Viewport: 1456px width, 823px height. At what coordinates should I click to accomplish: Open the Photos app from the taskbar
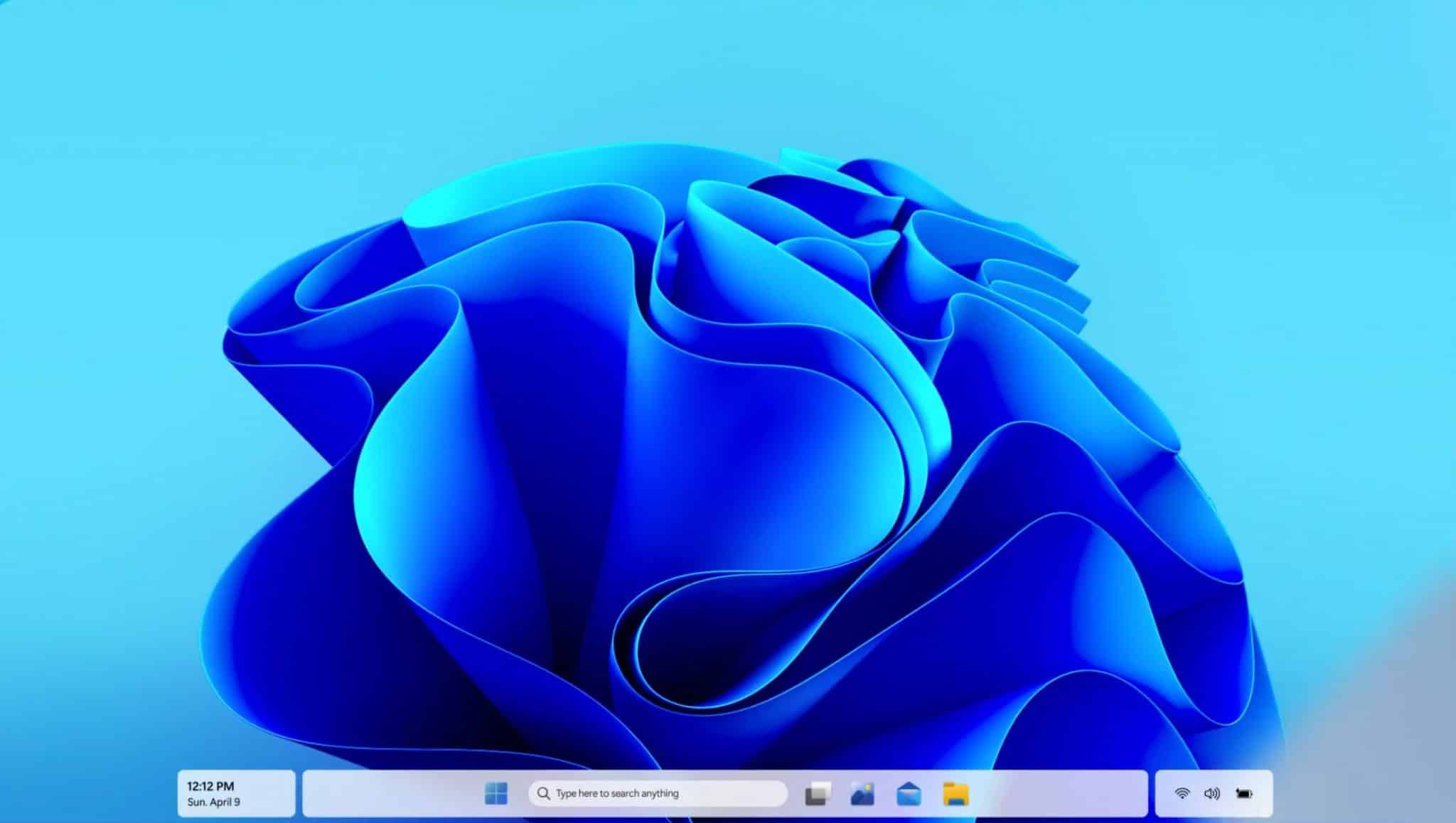click(862, 794)
